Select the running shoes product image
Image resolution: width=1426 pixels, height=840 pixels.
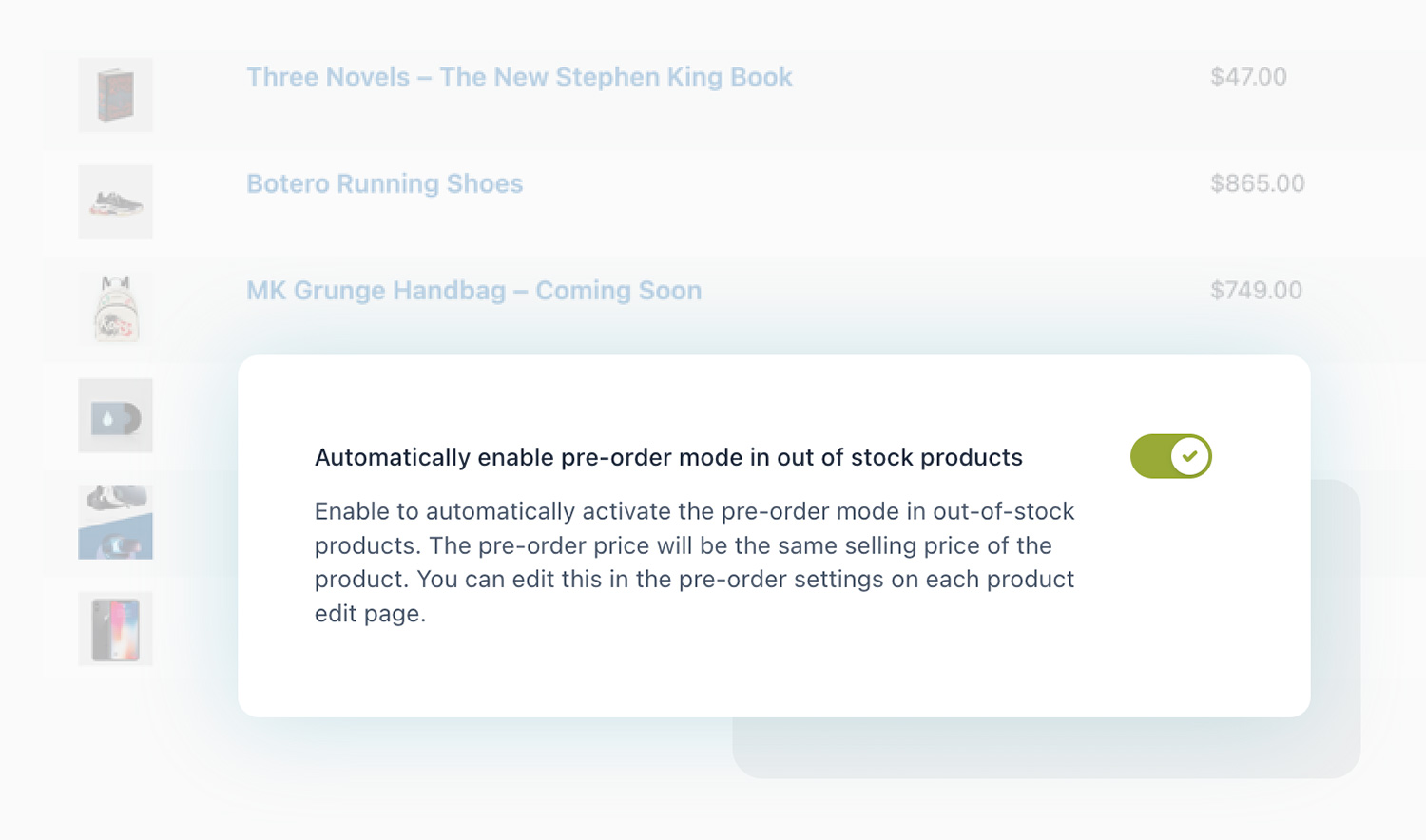pyautogui.click(x=114, y=201)
